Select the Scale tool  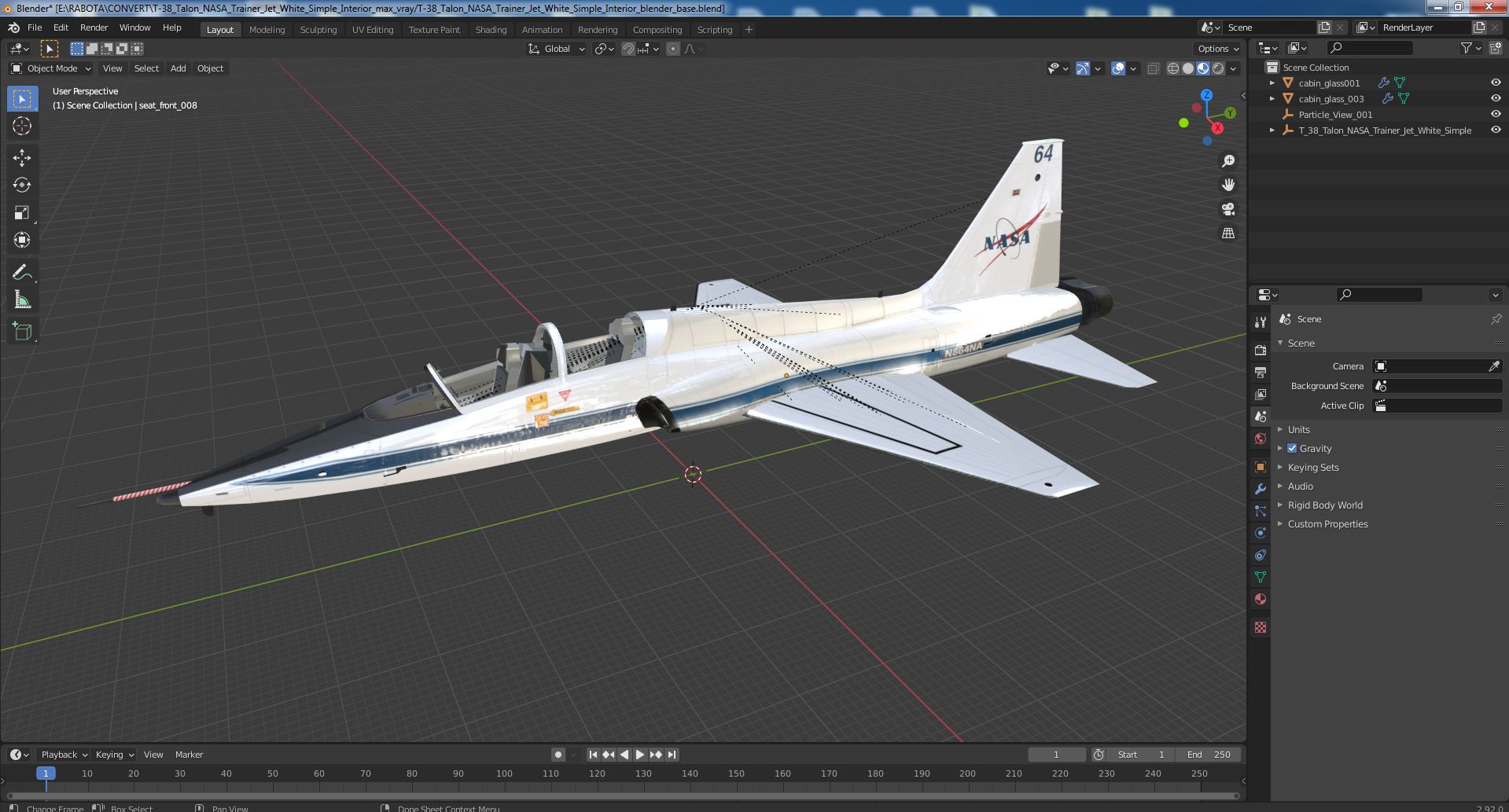(22, 212)
